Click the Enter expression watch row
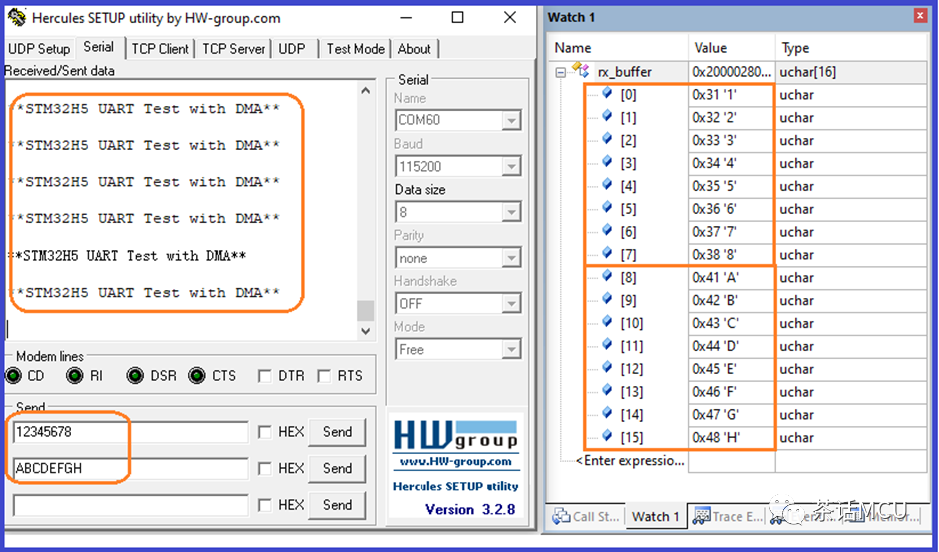This screenshot has height=552, width=939. (x=630, y=460)
